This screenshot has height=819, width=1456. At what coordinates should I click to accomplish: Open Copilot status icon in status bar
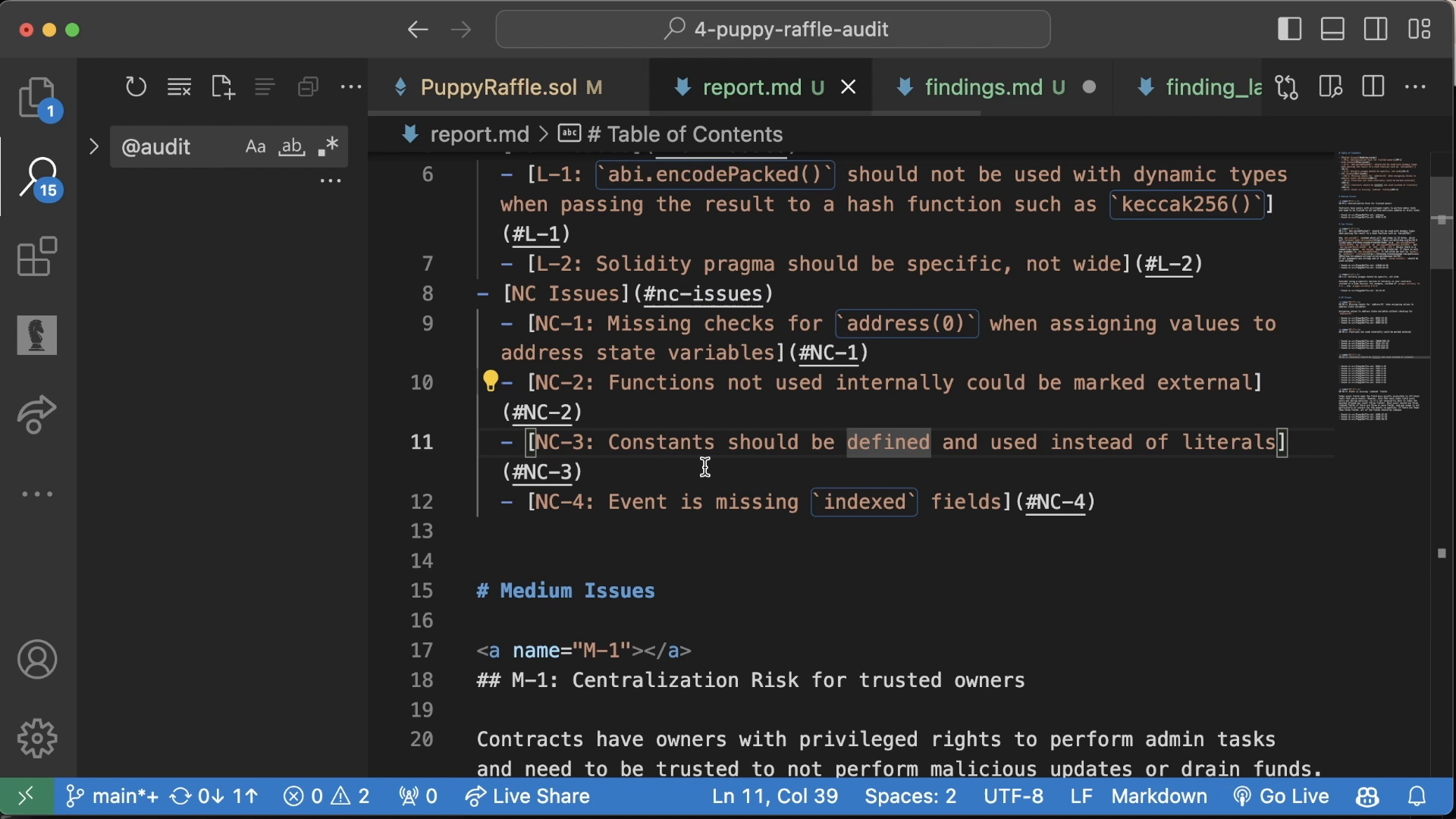tap(1368, 796)
